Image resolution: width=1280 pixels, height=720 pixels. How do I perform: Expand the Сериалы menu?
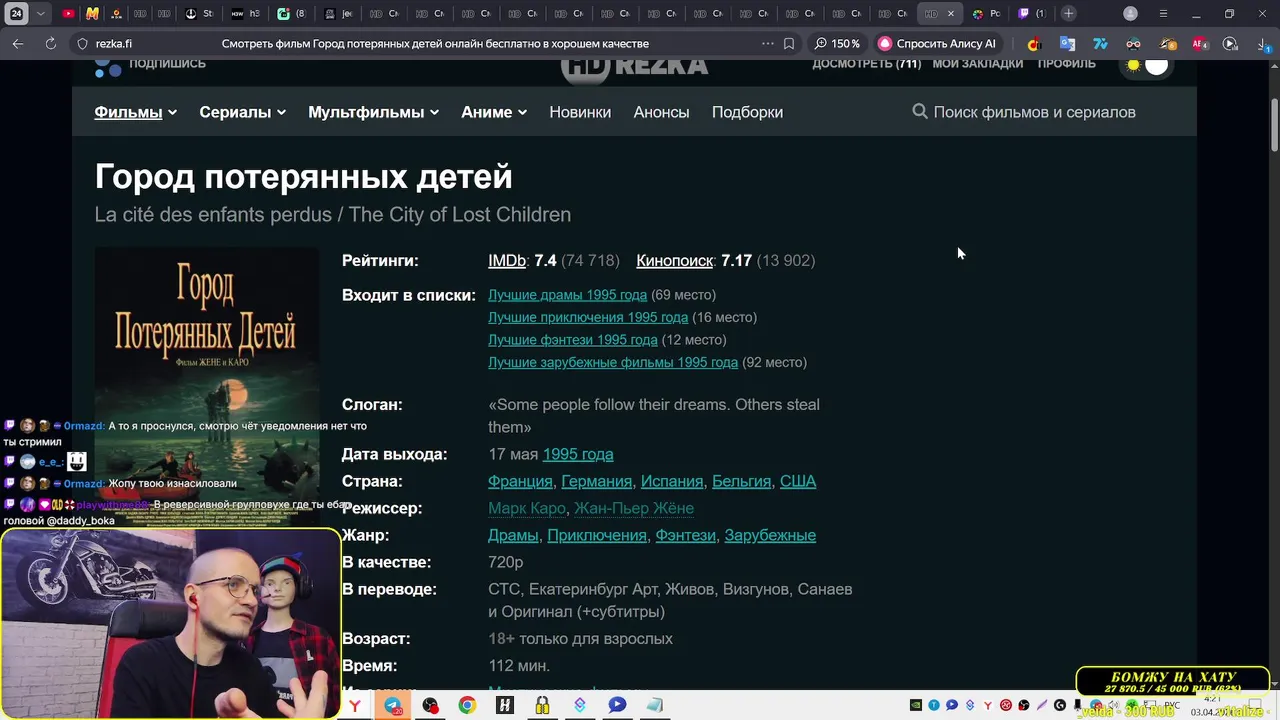pyautogui.click(x=242, y=112)
